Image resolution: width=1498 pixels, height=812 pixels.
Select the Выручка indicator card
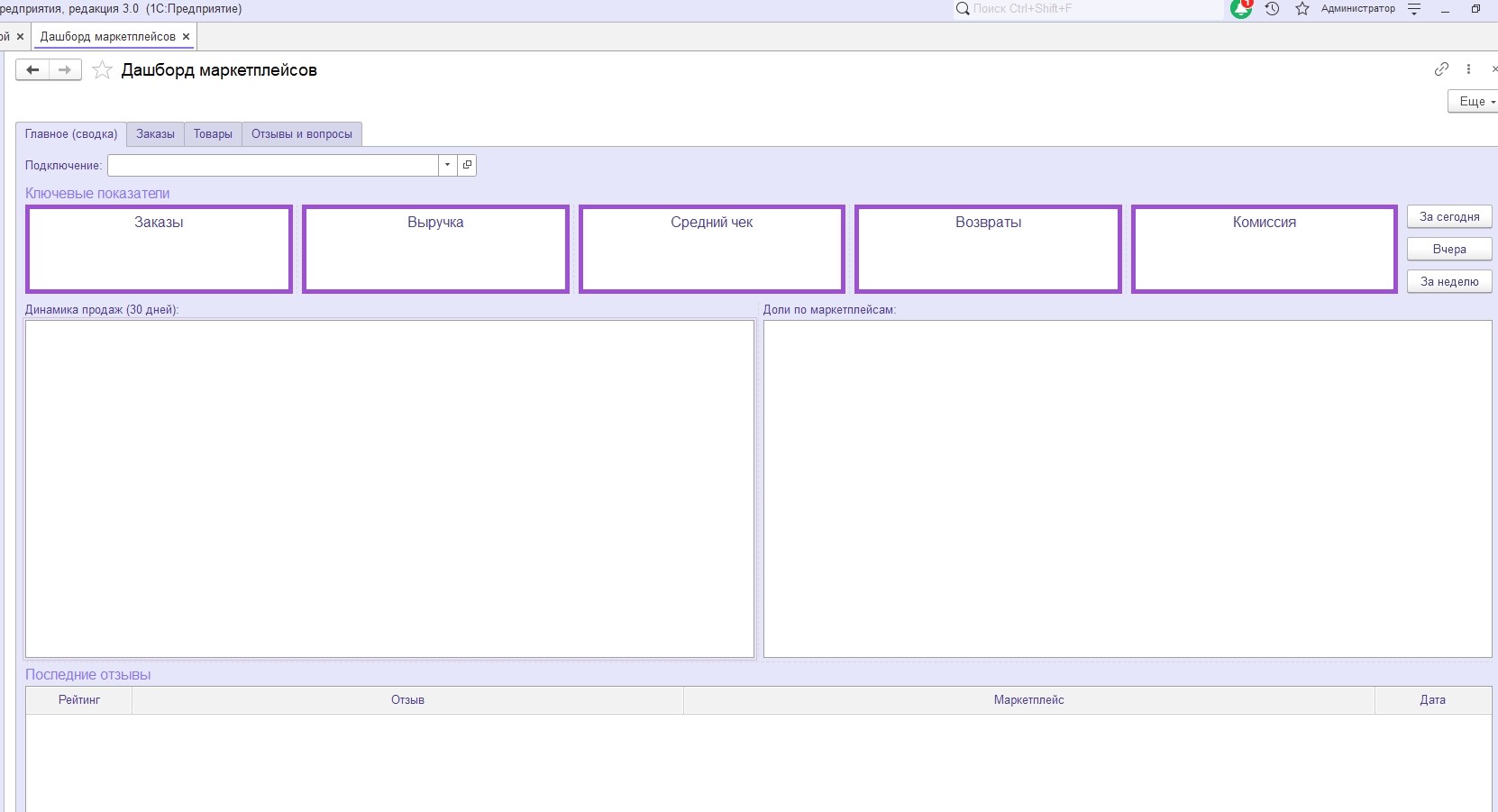[x=435, y=249]
